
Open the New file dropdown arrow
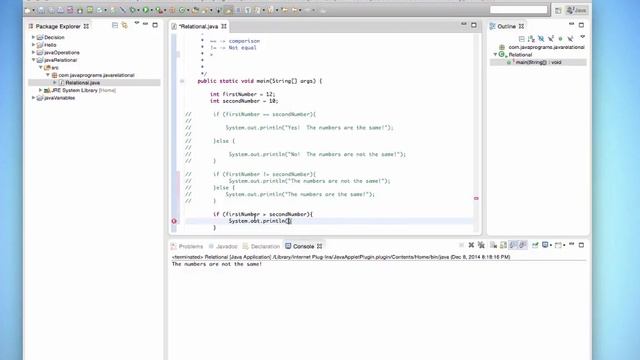[x=33, y=10]
